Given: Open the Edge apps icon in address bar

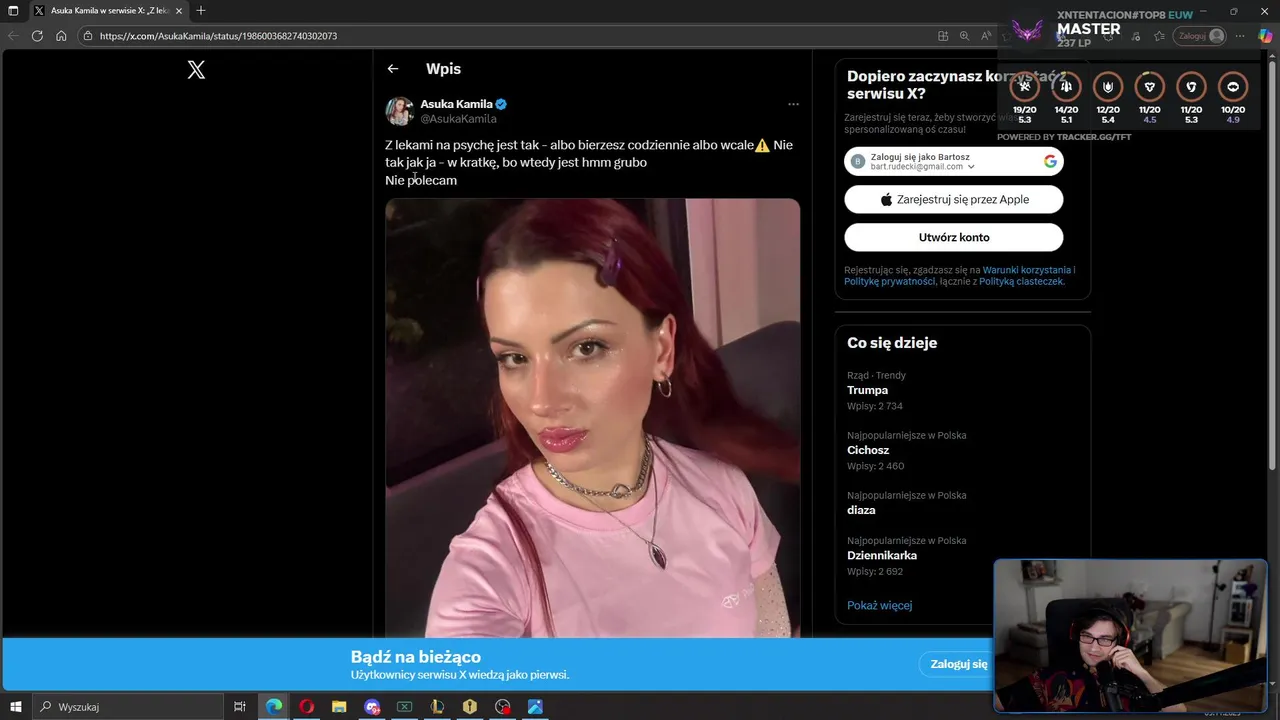Looking at the screenshot, I should [x=943, y=35].
